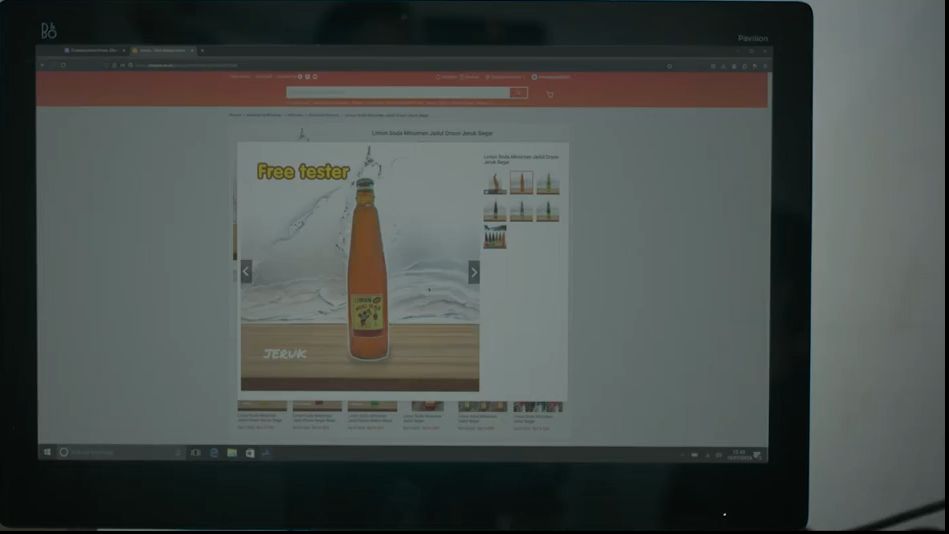Viewport: 949px width, 534px height.
Task: Select the highlighted orange bottle thumbnail
Action: pyautogui.click(x=521, y=183)
